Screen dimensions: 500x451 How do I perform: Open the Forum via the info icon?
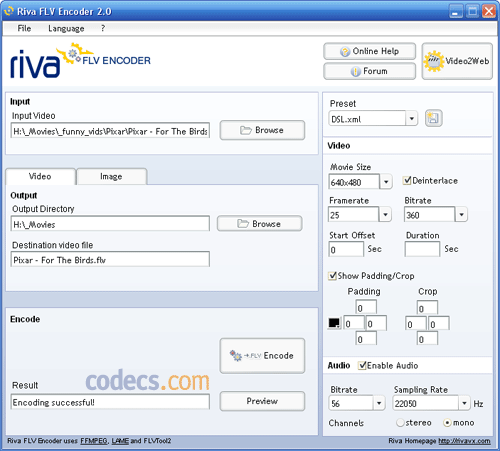pos(370,71)
